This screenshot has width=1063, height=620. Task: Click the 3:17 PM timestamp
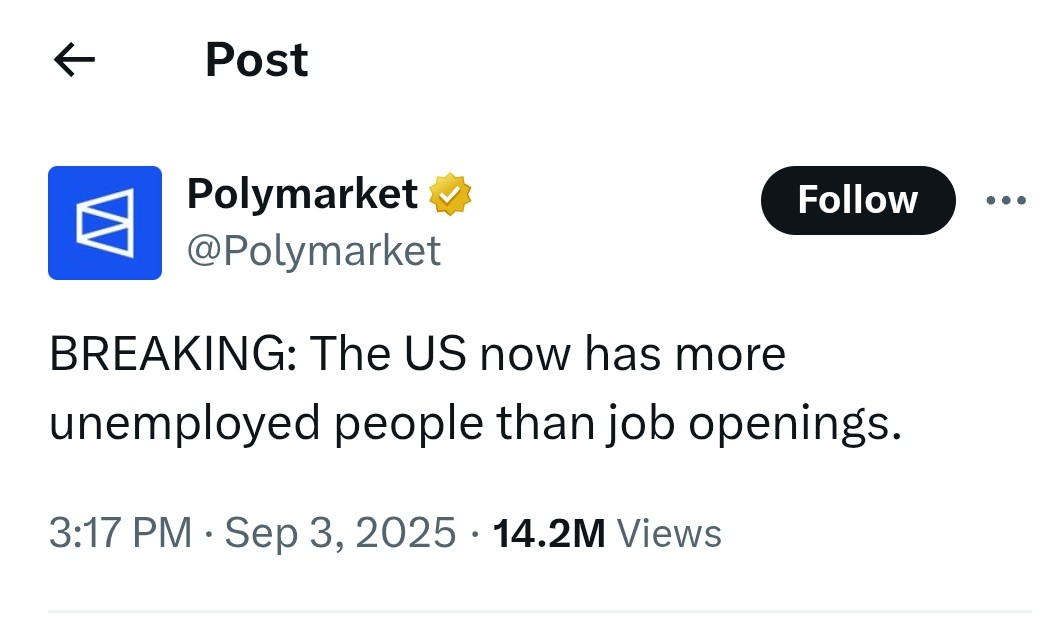(120, 533)
